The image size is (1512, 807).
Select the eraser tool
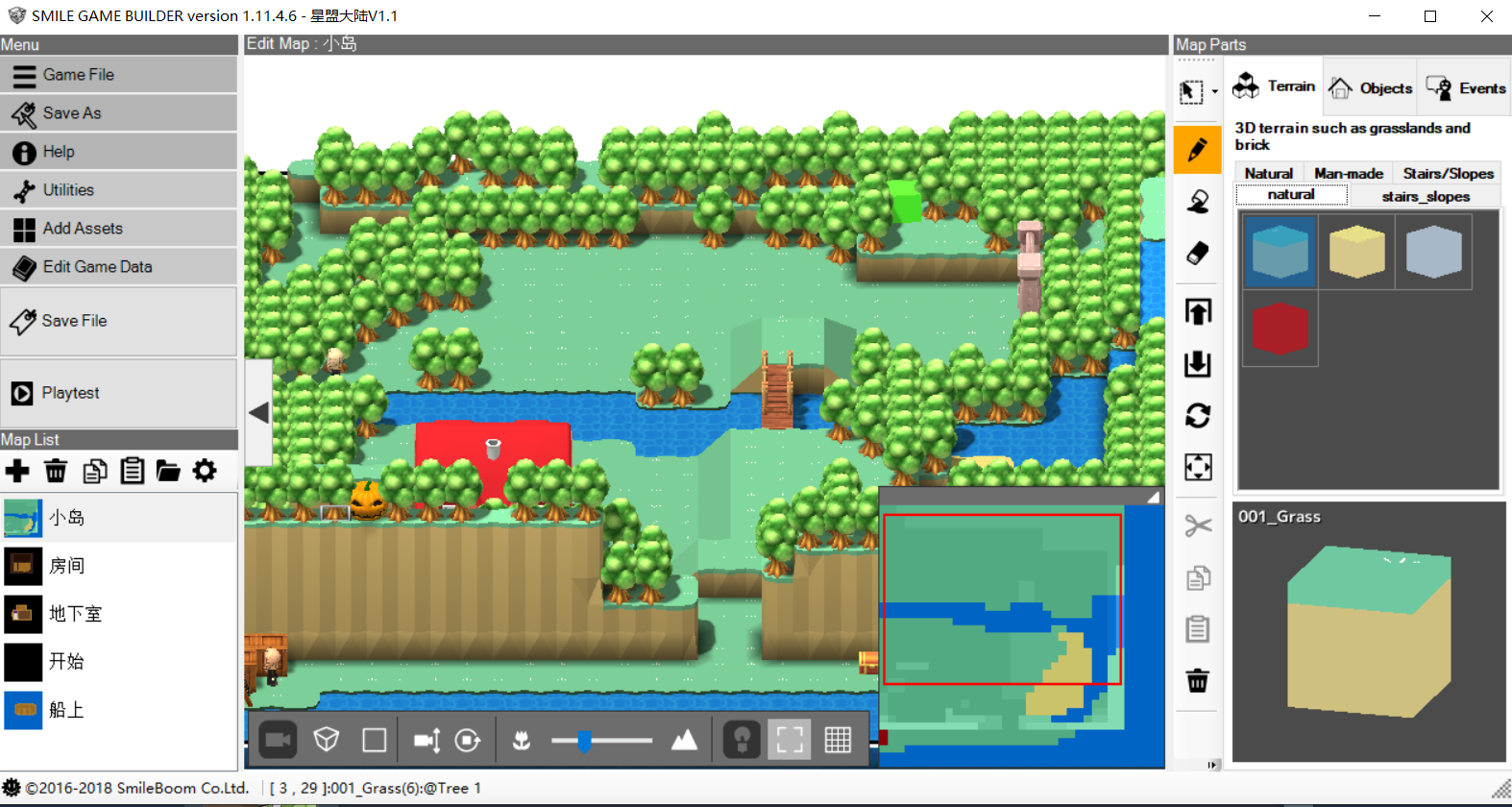[x=1197, y=253]
